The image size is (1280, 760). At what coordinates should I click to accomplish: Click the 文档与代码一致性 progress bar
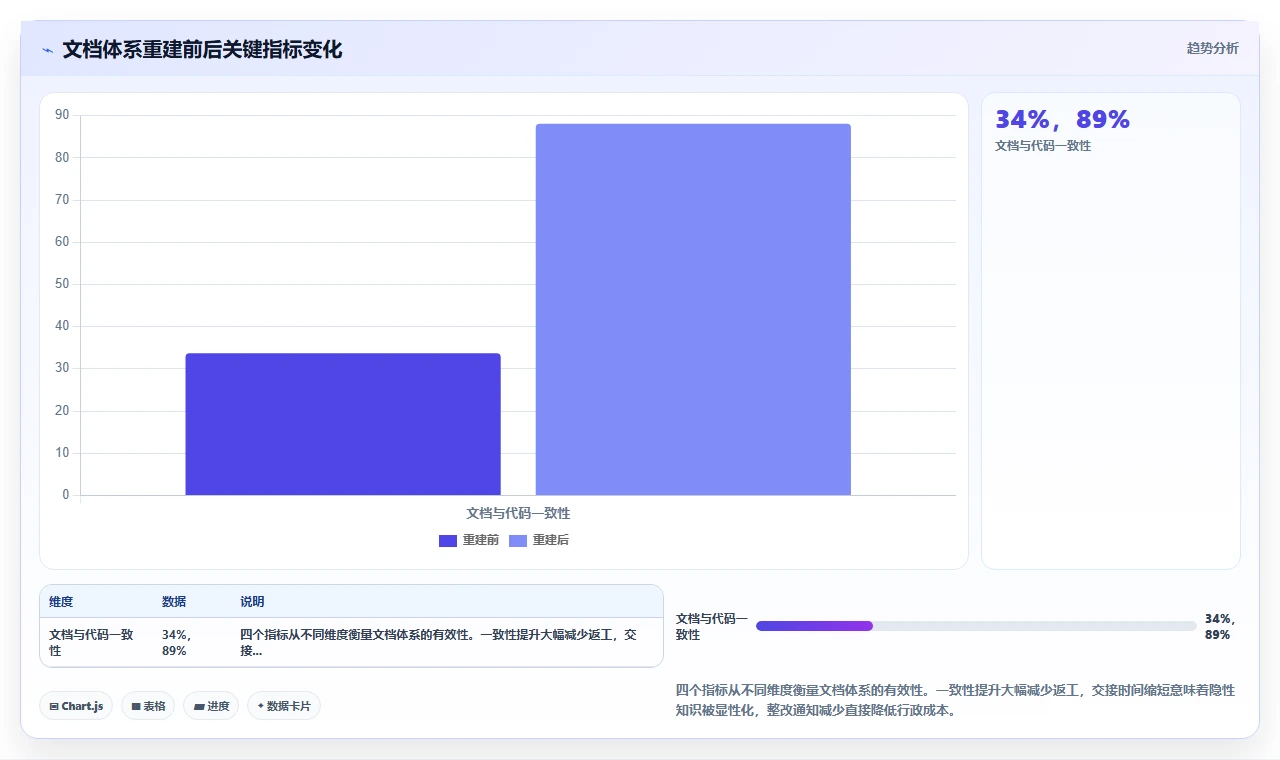[976, 626]
